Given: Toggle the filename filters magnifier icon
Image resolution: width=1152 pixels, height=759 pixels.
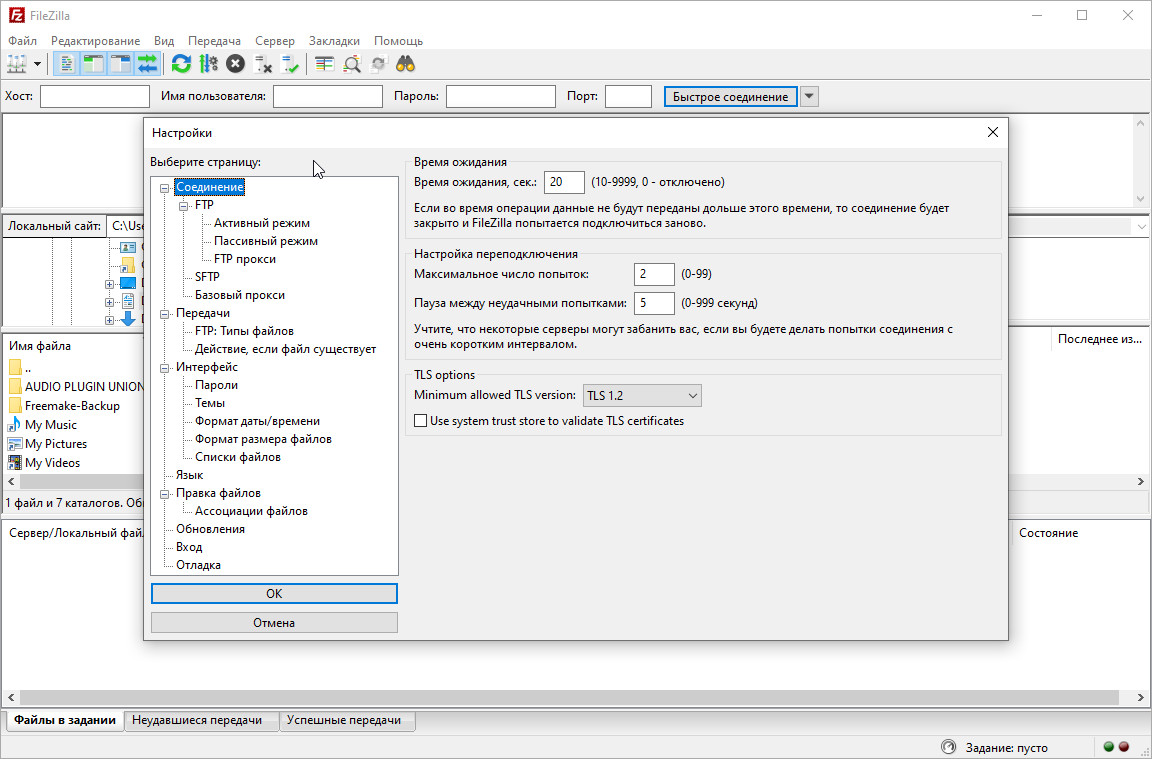Looking at the screenshot, I should (352, 64).
